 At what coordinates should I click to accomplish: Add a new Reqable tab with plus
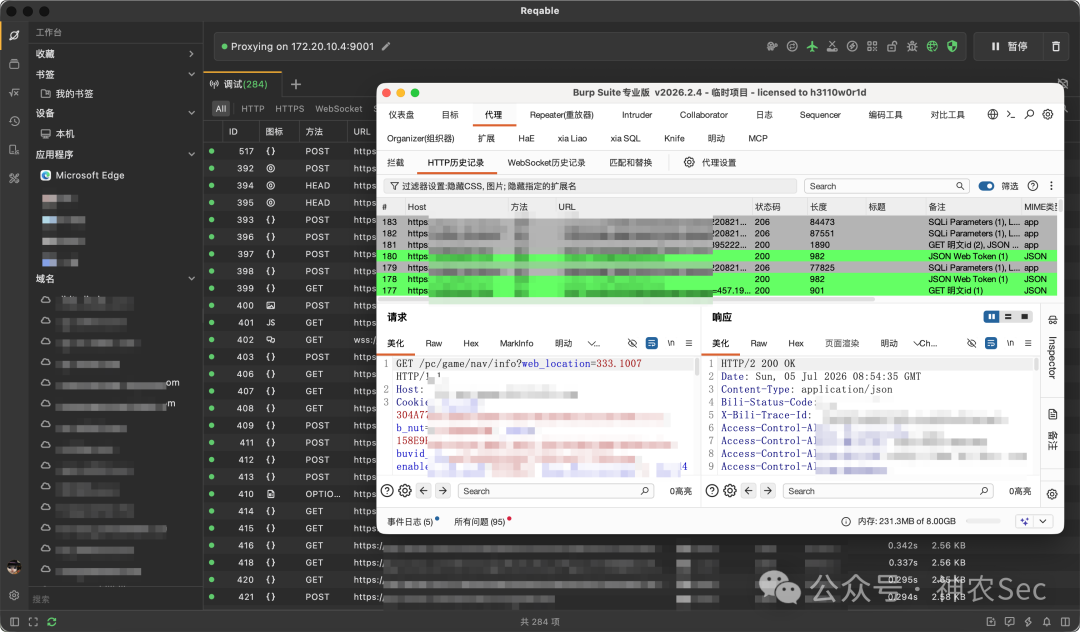[296, 84]
